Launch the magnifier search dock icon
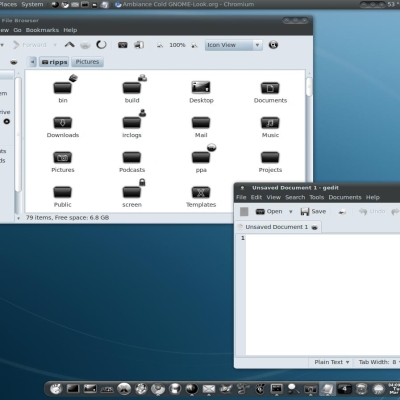The width and height of the screenshot is (400, 400). (x=293, y=388)
